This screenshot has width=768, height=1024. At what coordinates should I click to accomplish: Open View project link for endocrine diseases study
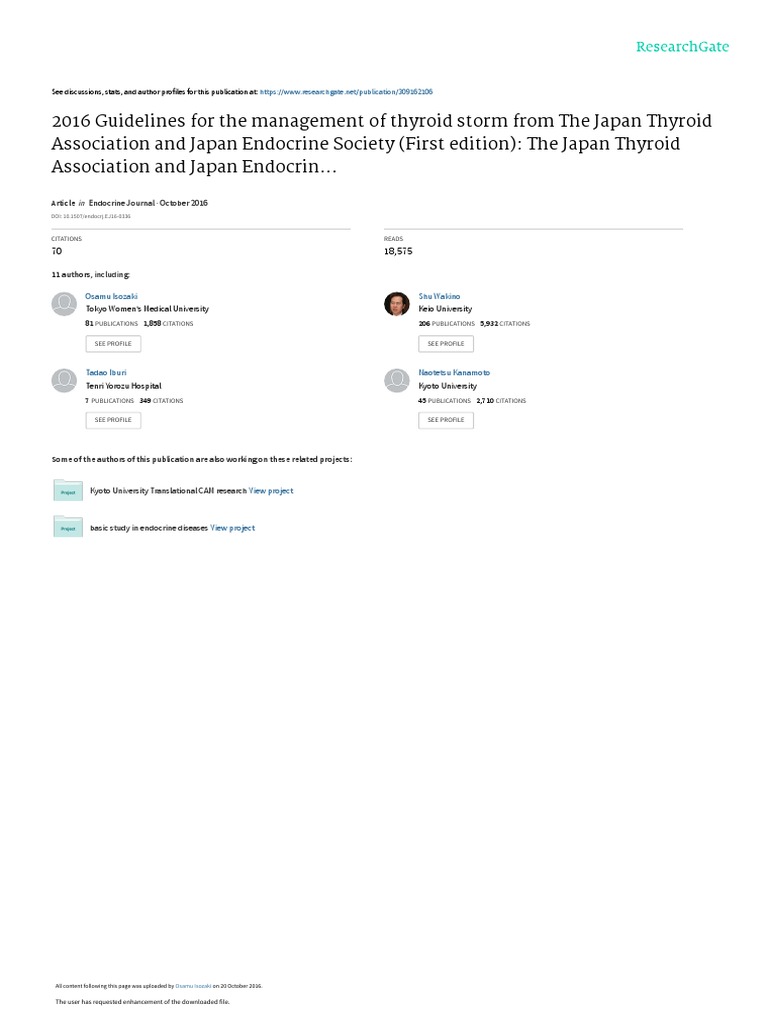(x=232, y=528)
